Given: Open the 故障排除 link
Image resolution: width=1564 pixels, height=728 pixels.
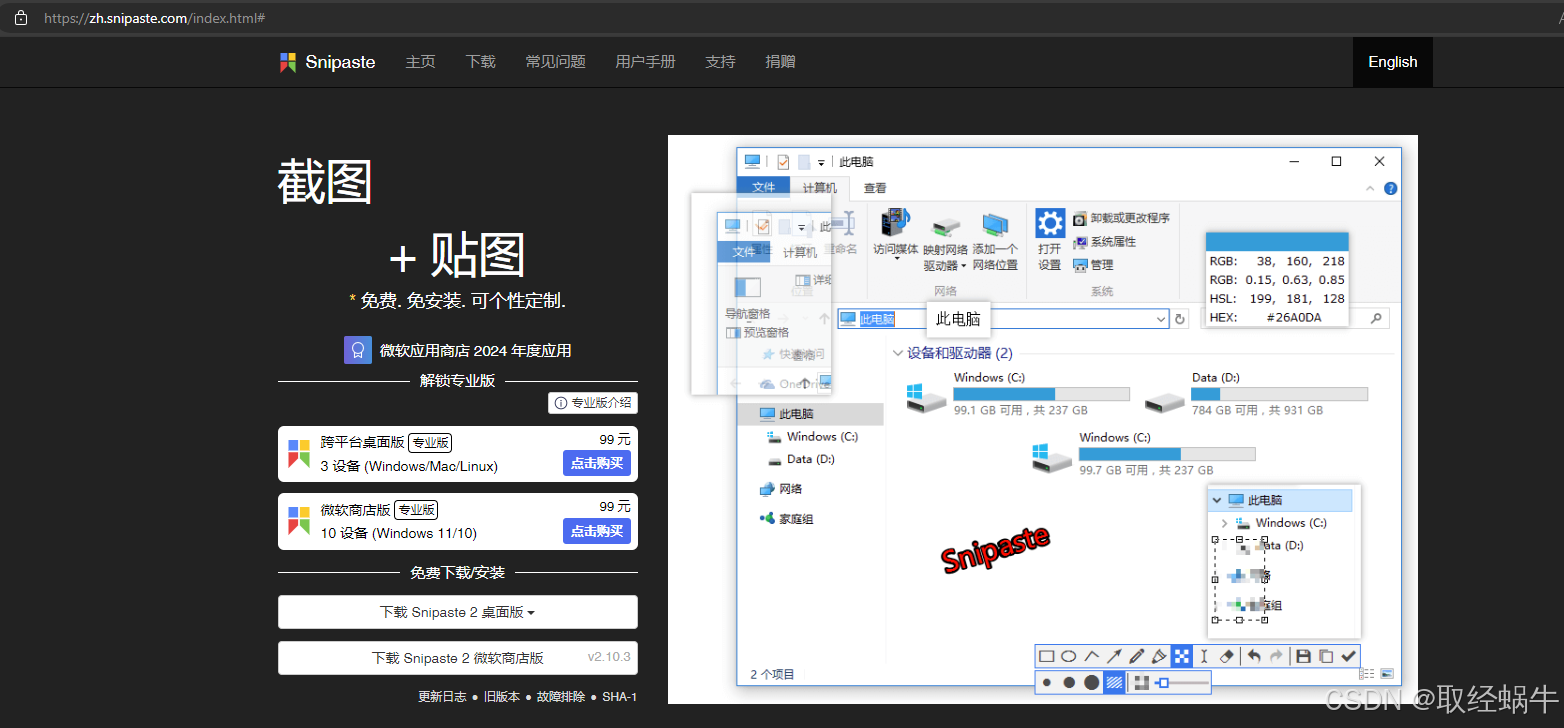Looking at the screenshot, I should (x=561, y=697).
